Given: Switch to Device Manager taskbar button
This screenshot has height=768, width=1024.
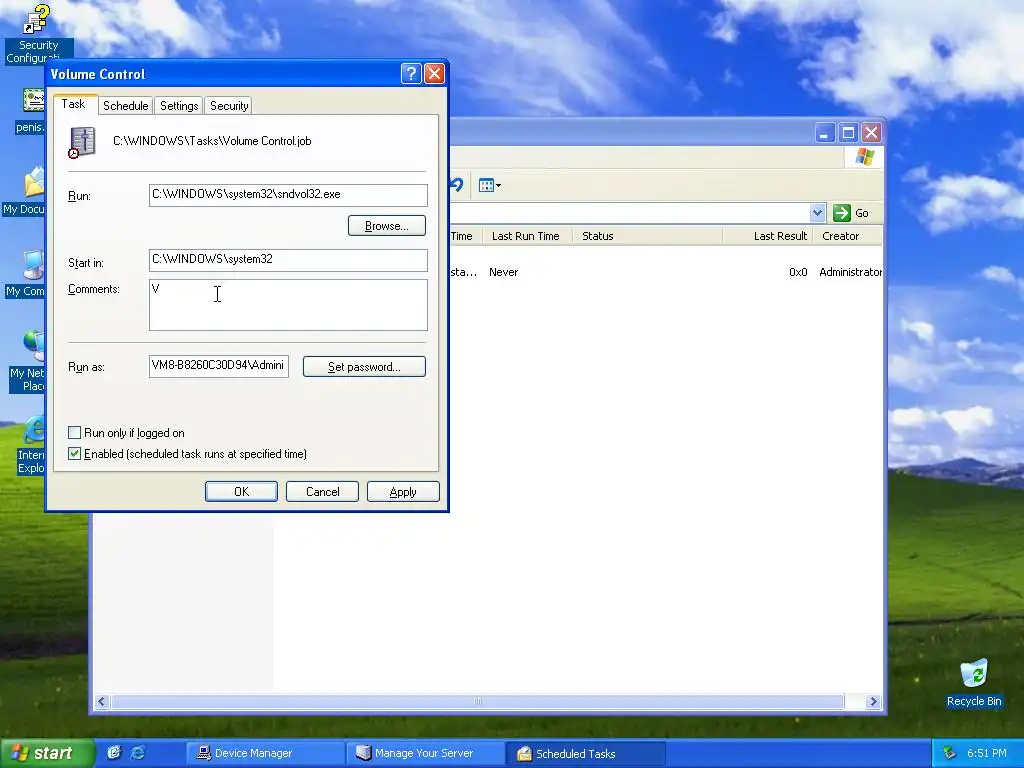Looking at the screenshot, I should (x=265, y=754).
